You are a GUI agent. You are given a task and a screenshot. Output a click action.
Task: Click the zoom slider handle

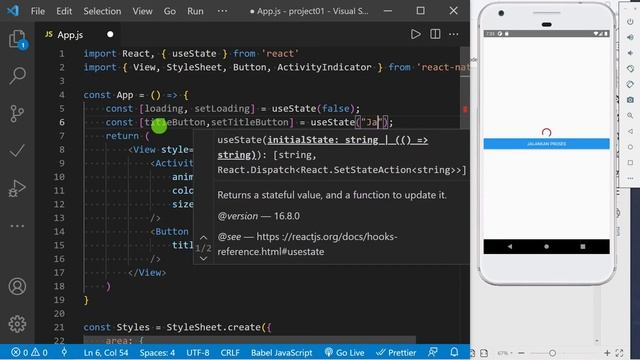click(552, 353)
